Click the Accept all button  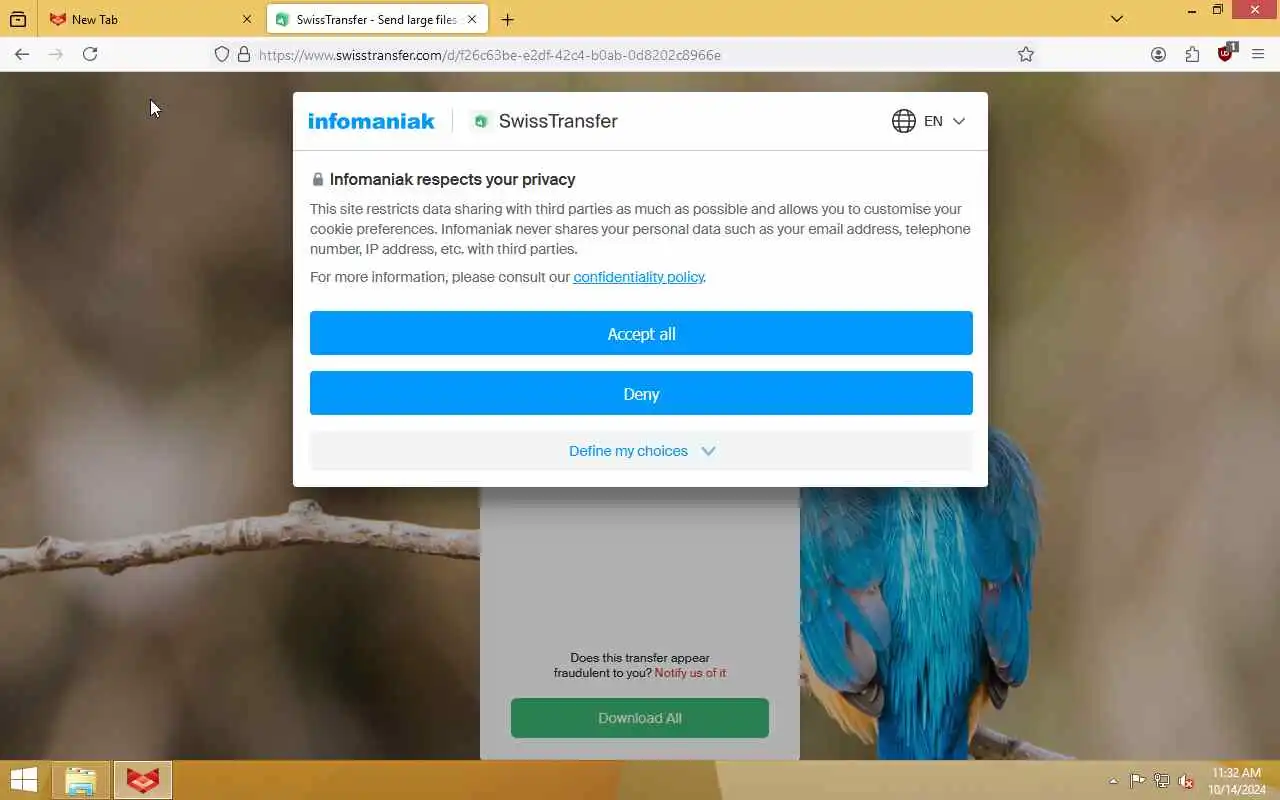tap(641, 333)
